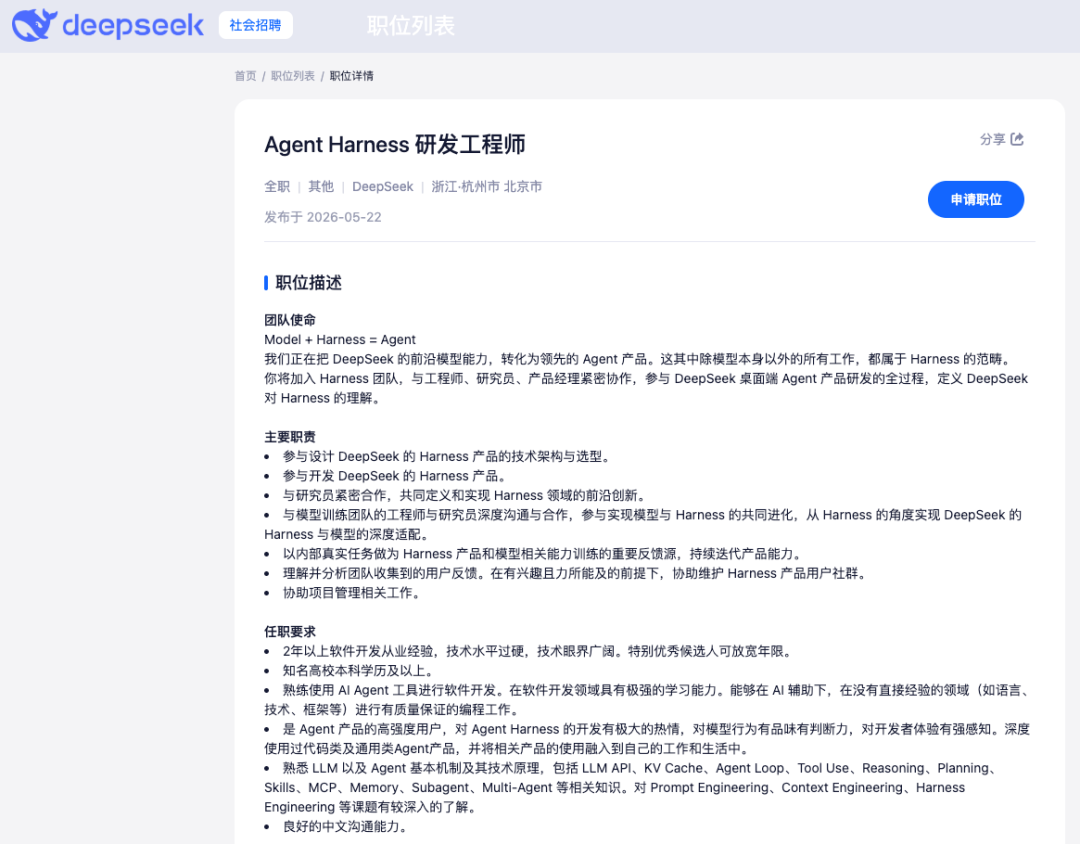Click the bullet 知名高校本科学历及以上
Viewport: 1080px width, 844px height.
click(359, 671)
